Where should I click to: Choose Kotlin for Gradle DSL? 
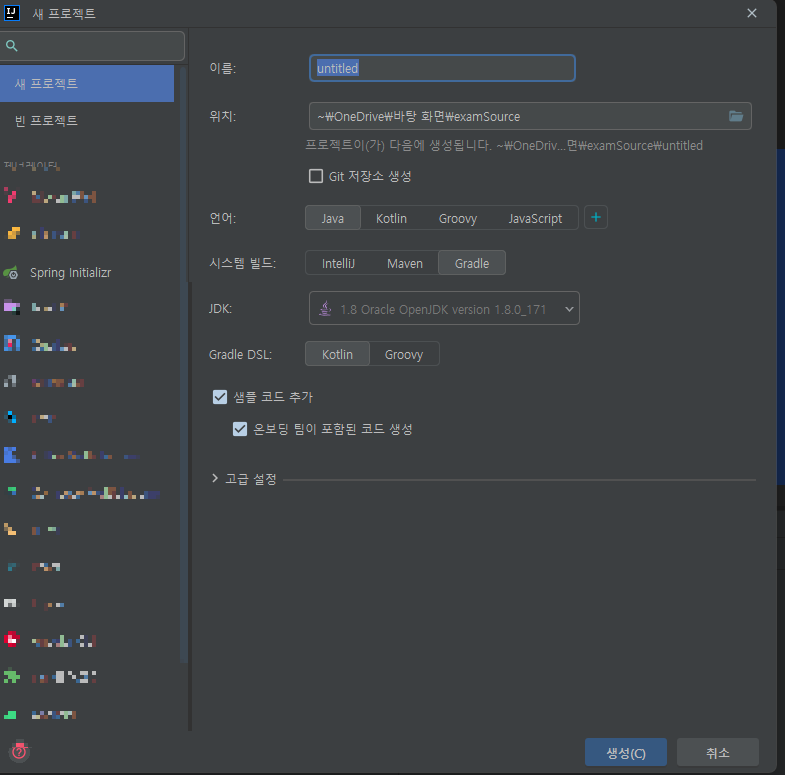337,354
